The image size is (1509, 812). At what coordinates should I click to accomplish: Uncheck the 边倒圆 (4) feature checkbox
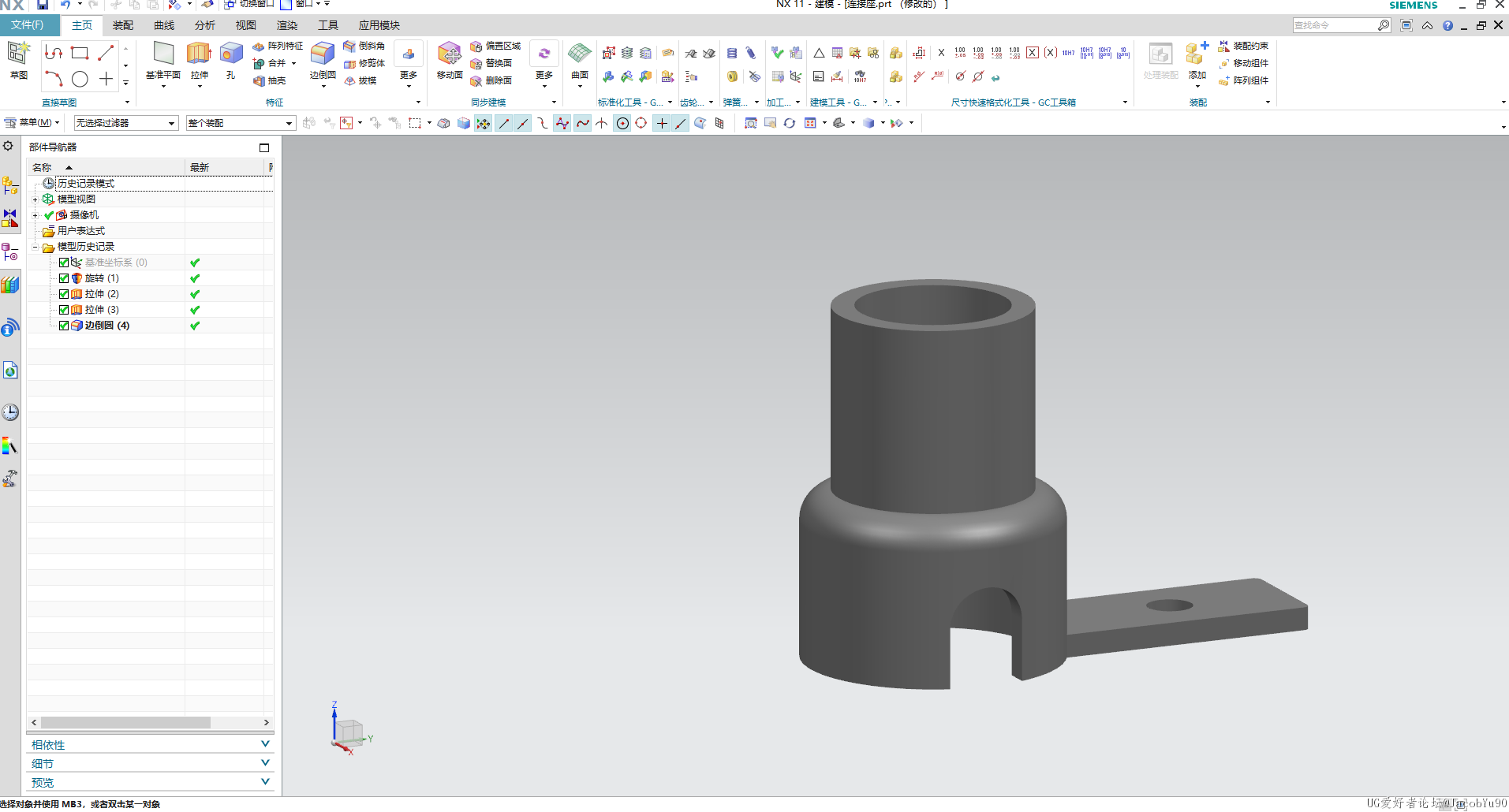tap(64, 326)
